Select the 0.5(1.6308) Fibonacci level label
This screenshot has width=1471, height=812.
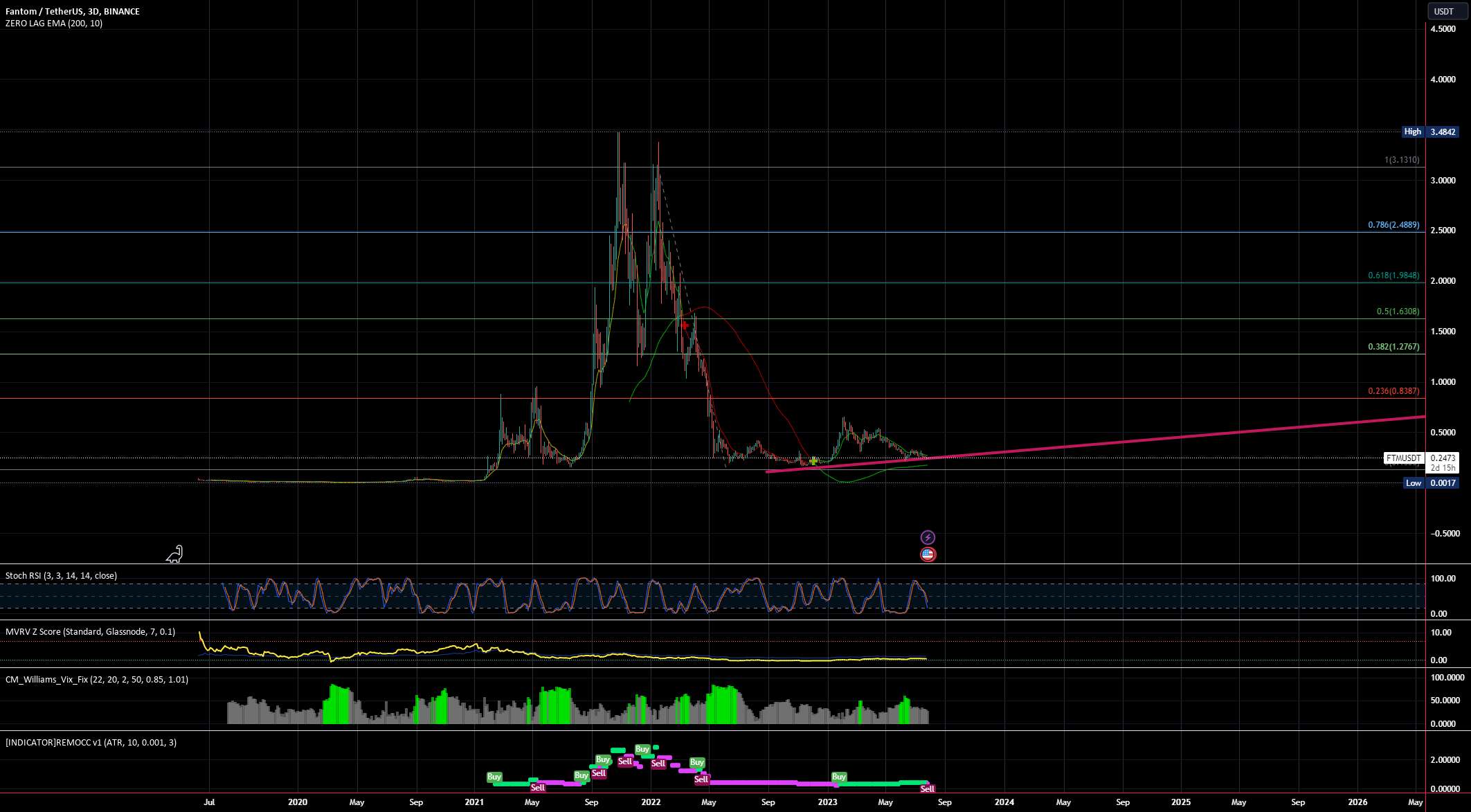tap(1398, 312)
